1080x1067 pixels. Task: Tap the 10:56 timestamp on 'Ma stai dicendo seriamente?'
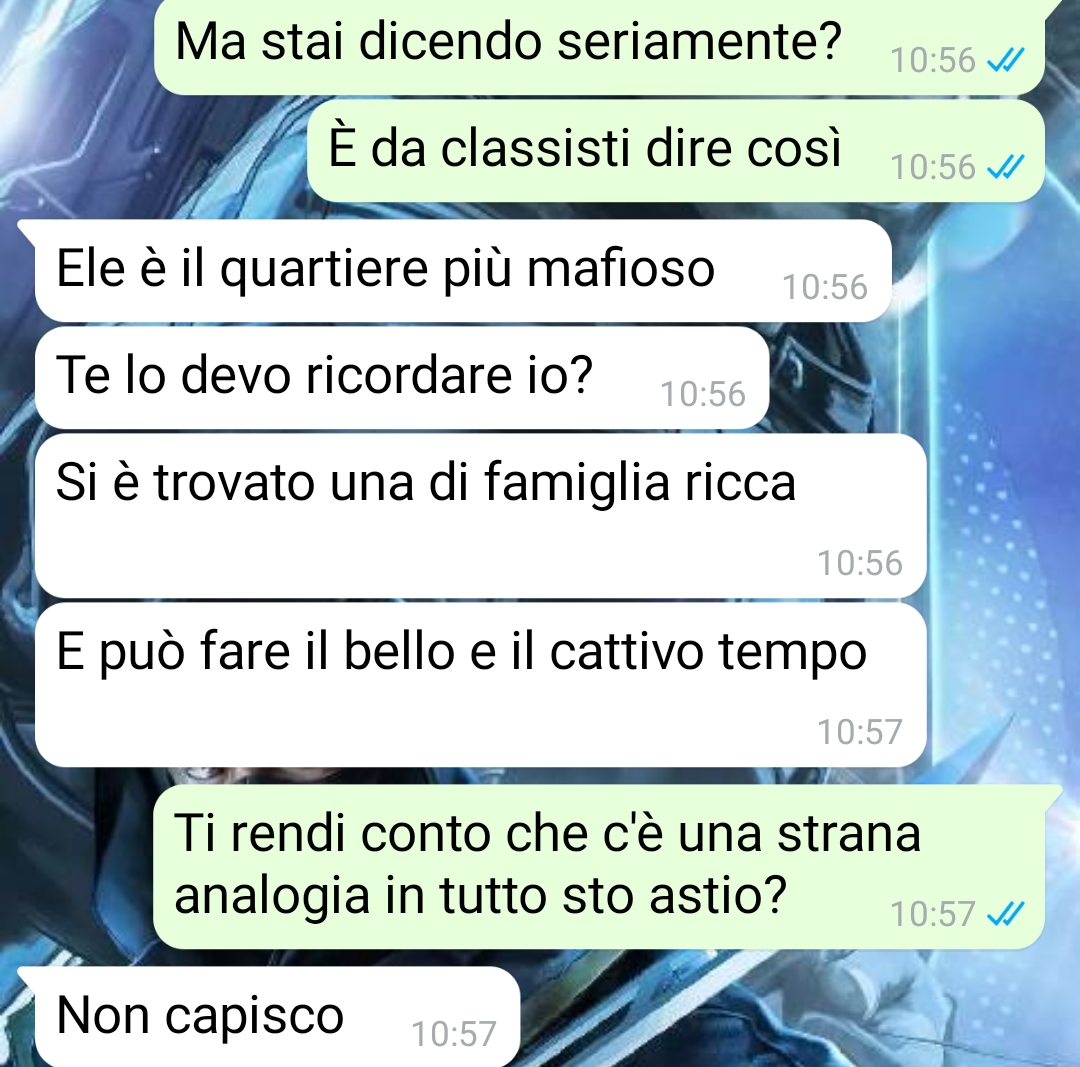[x=933, y=60]
